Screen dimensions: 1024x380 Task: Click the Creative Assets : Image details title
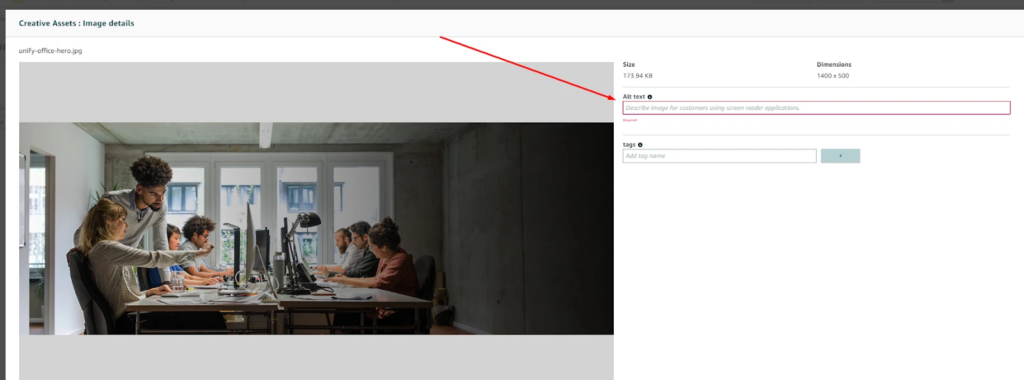(76, 23)
